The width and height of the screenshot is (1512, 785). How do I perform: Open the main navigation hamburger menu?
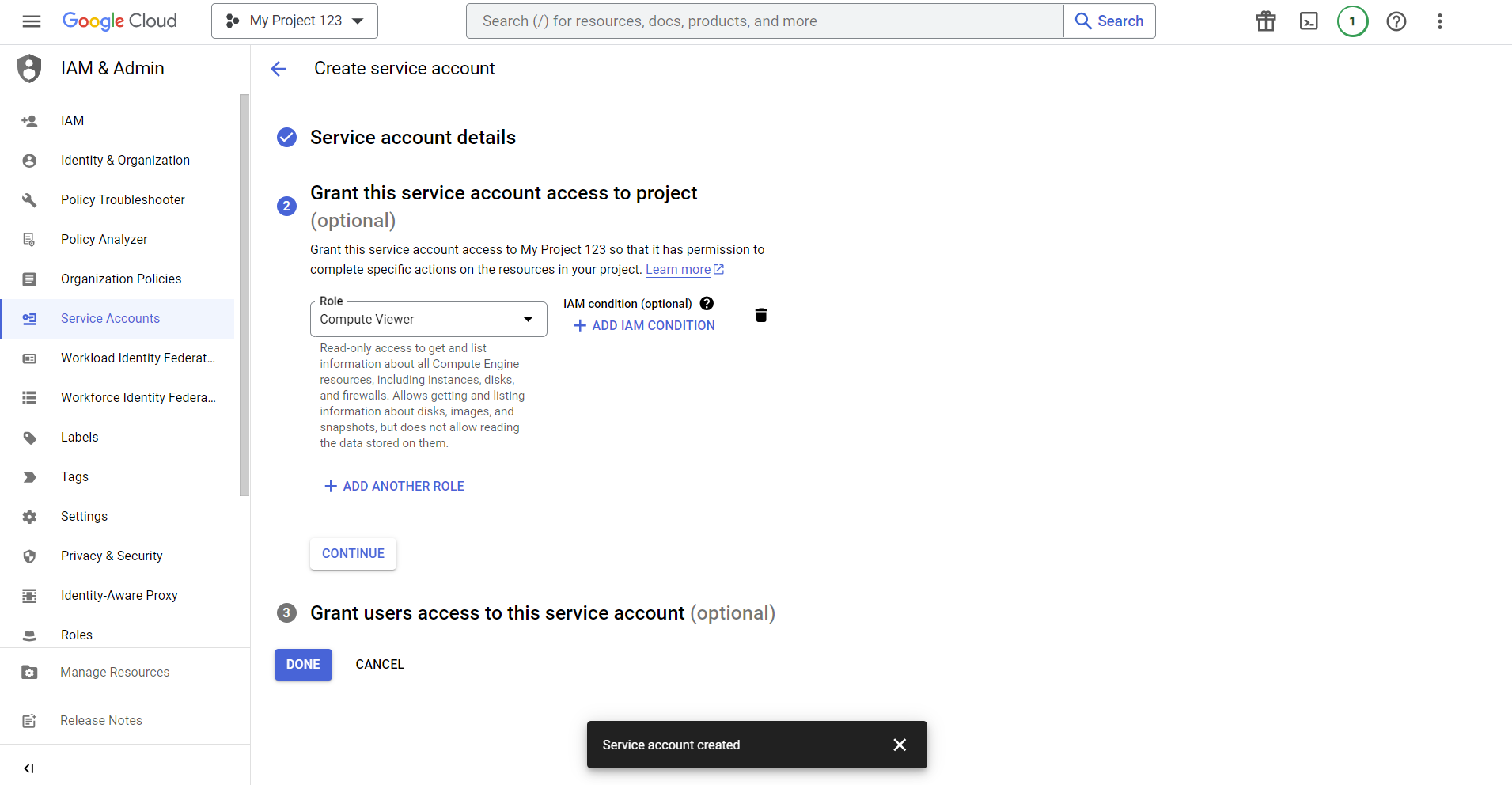tap(32, 21)
